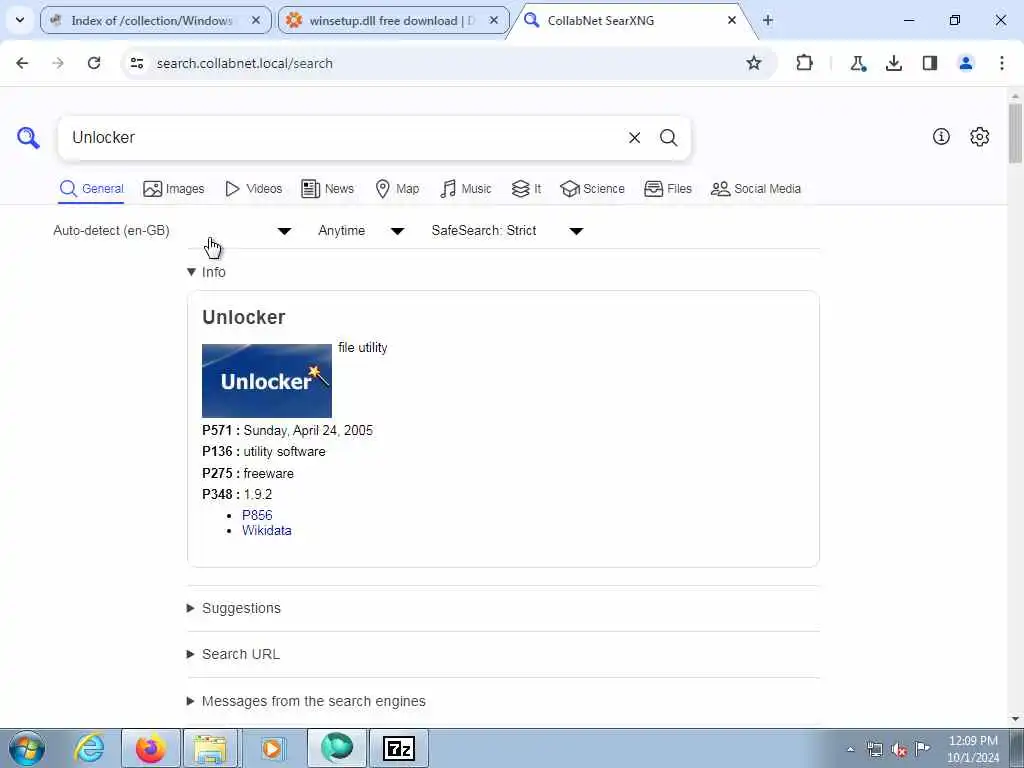Launch Internet Explorer from taskbar
Viewport: 1024px width, 768px height.
point(89,748)
